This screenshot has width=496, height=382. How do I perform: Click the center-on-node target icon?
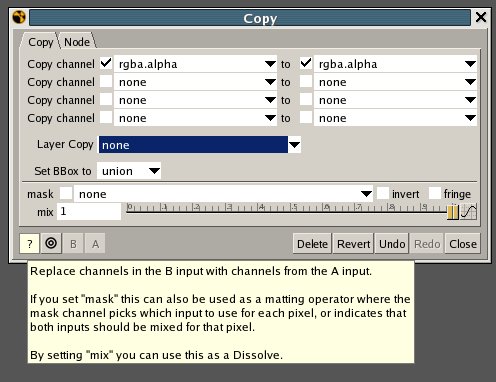click(51, 243)
